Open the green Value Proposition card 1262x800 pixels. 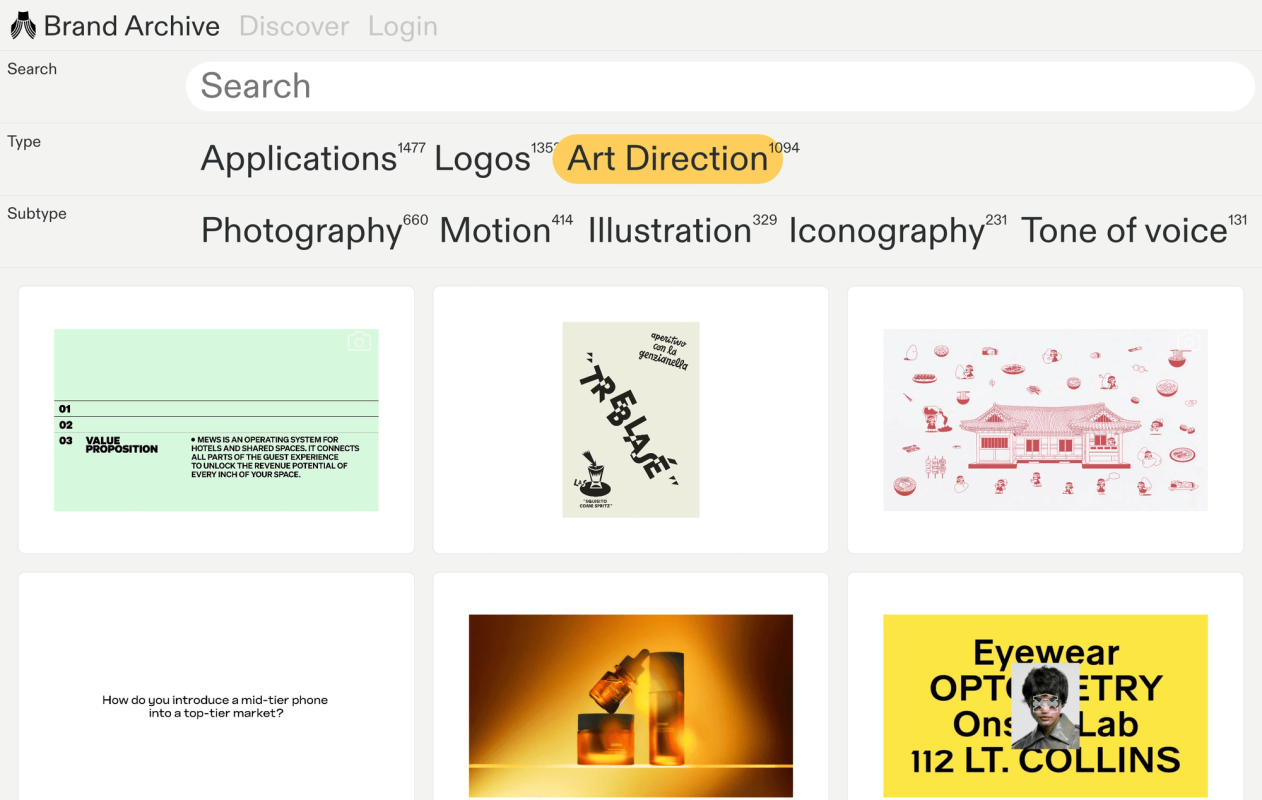(x=216, y=420)
